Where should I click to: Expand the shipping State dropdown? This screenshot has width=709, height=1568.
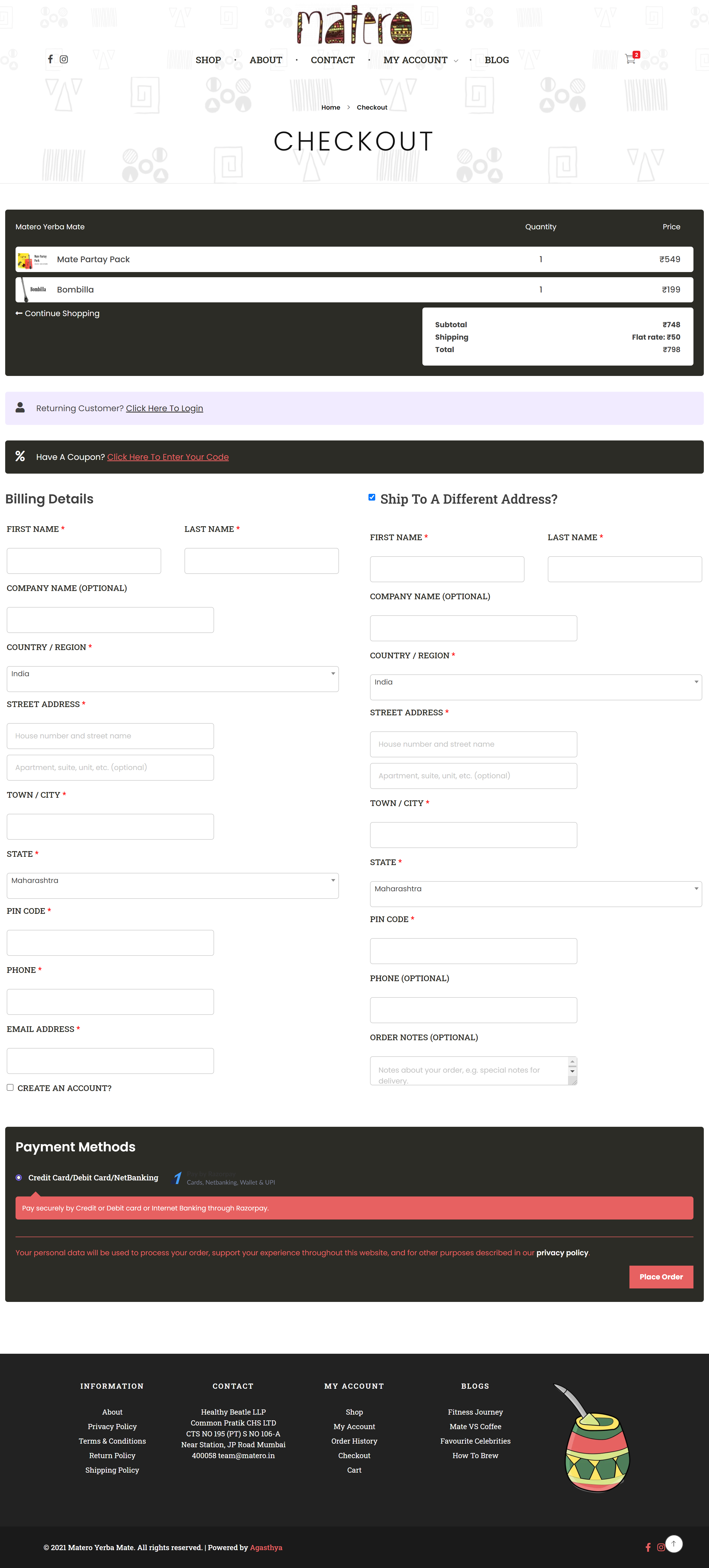536,894
